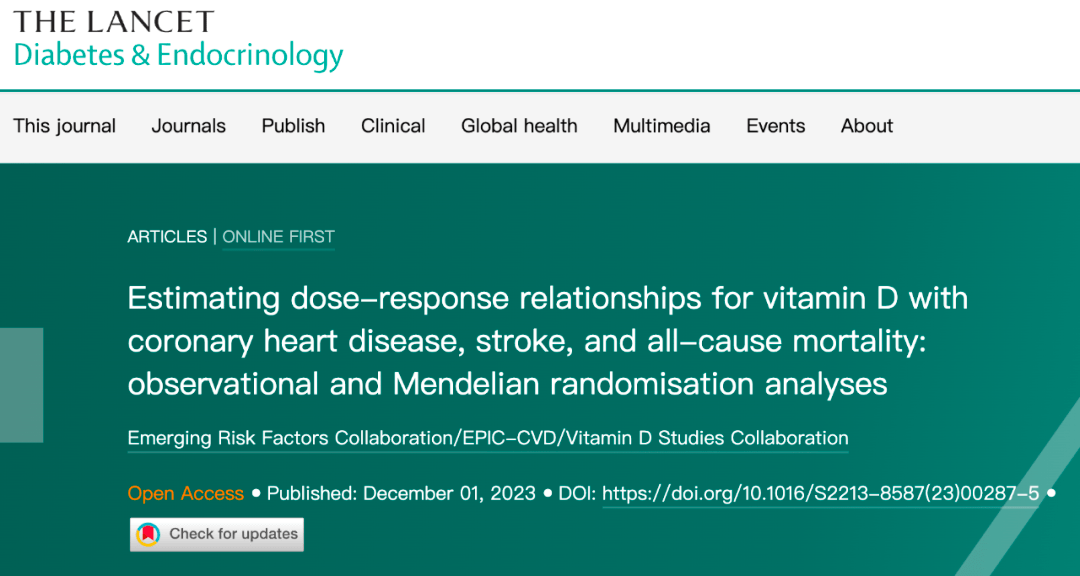
Task: Click the vitamin D article title heading
Action: click(547, 340)
